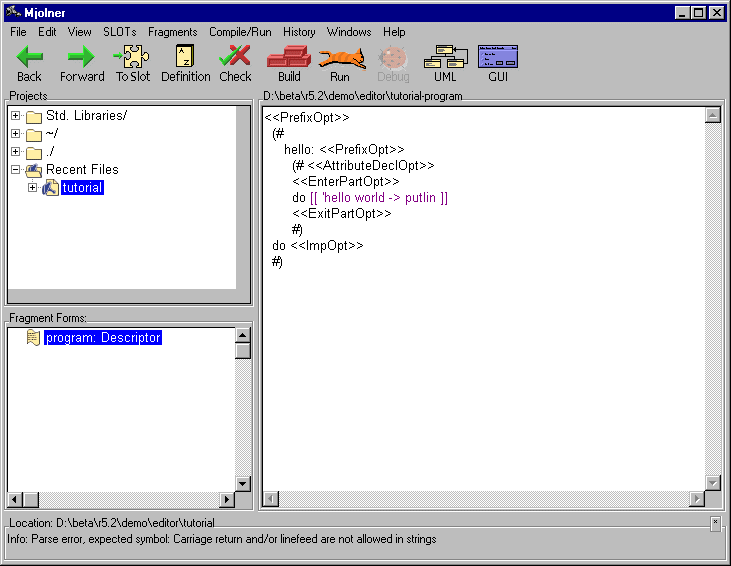Select the program: Descriptor fragment form

click(x=102, y=338)
